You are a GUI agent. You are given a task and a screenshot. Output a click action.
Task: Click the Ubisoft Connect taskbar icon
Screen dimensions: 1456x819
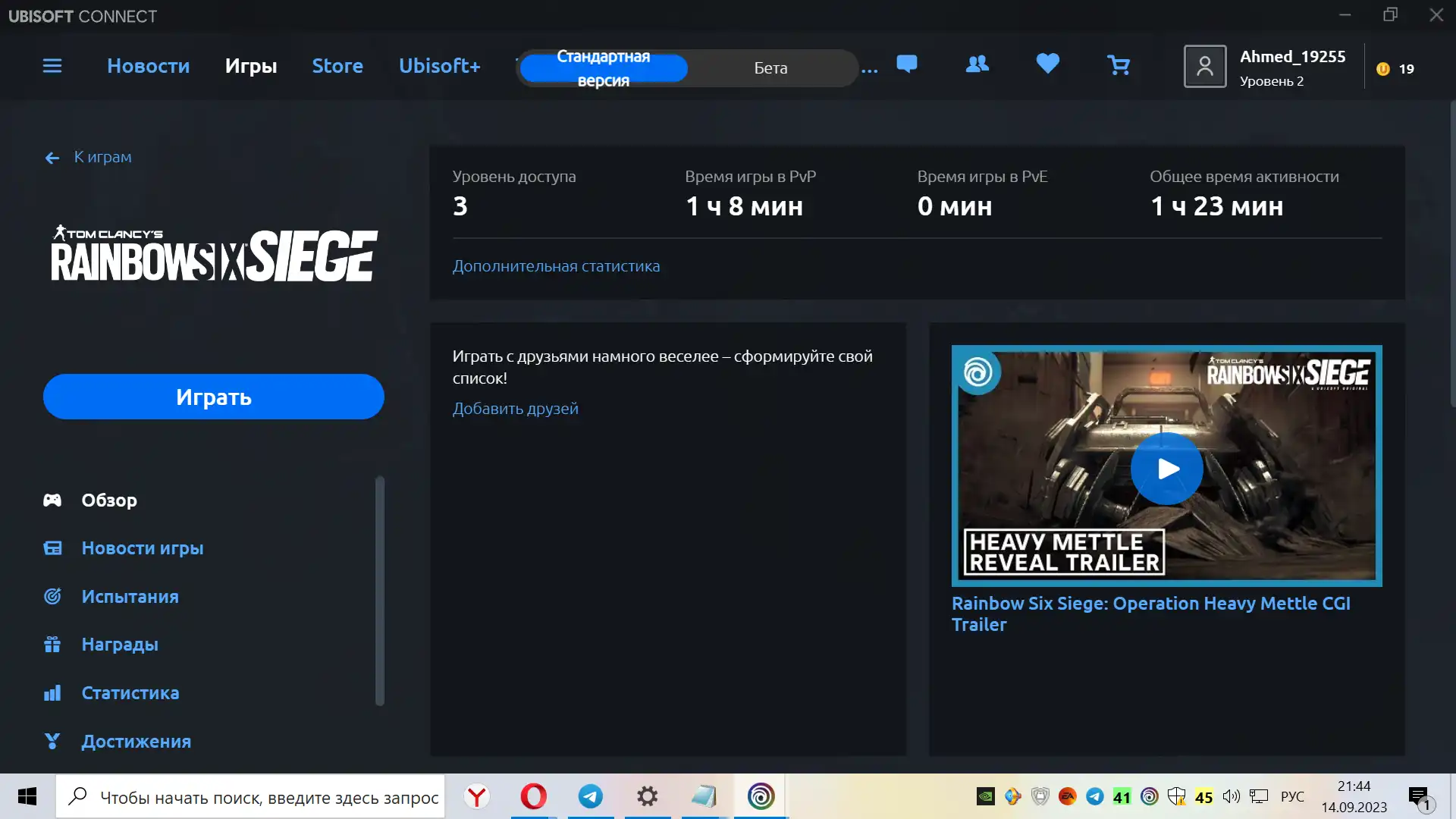(761, 796)
